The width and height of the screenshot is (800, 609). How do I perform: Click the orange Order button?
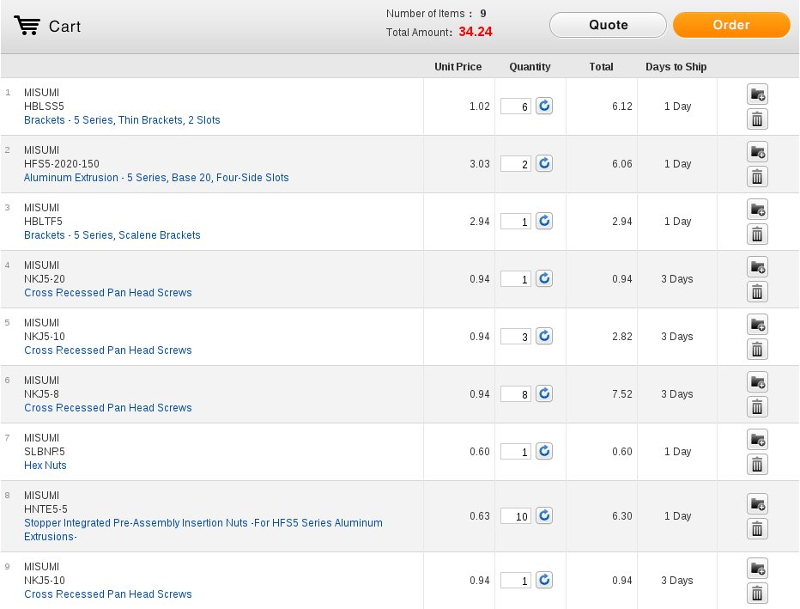731,25
